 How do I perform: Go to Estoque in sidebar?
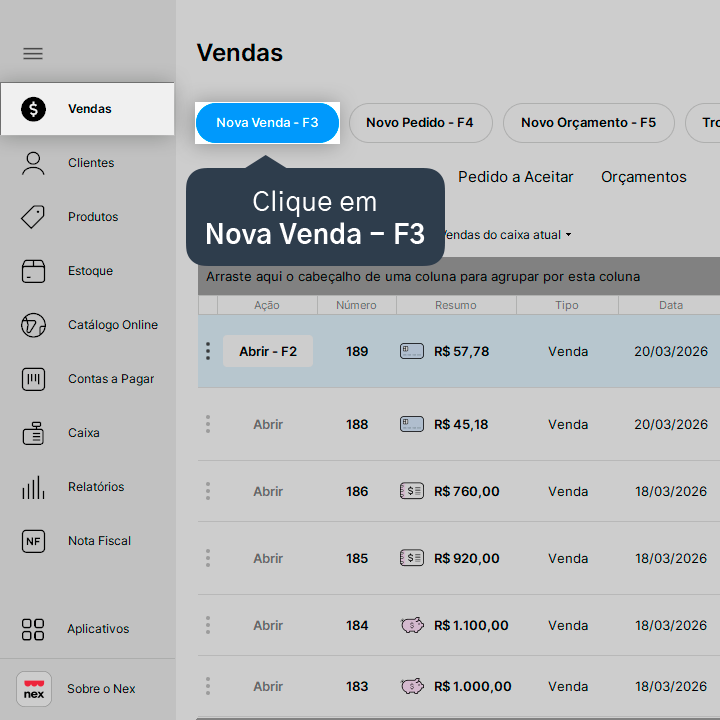(x=90, y=271)
